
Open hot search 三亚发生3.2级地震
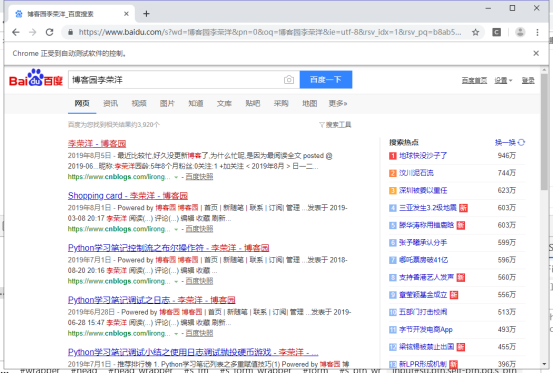[x=428, y=208]
